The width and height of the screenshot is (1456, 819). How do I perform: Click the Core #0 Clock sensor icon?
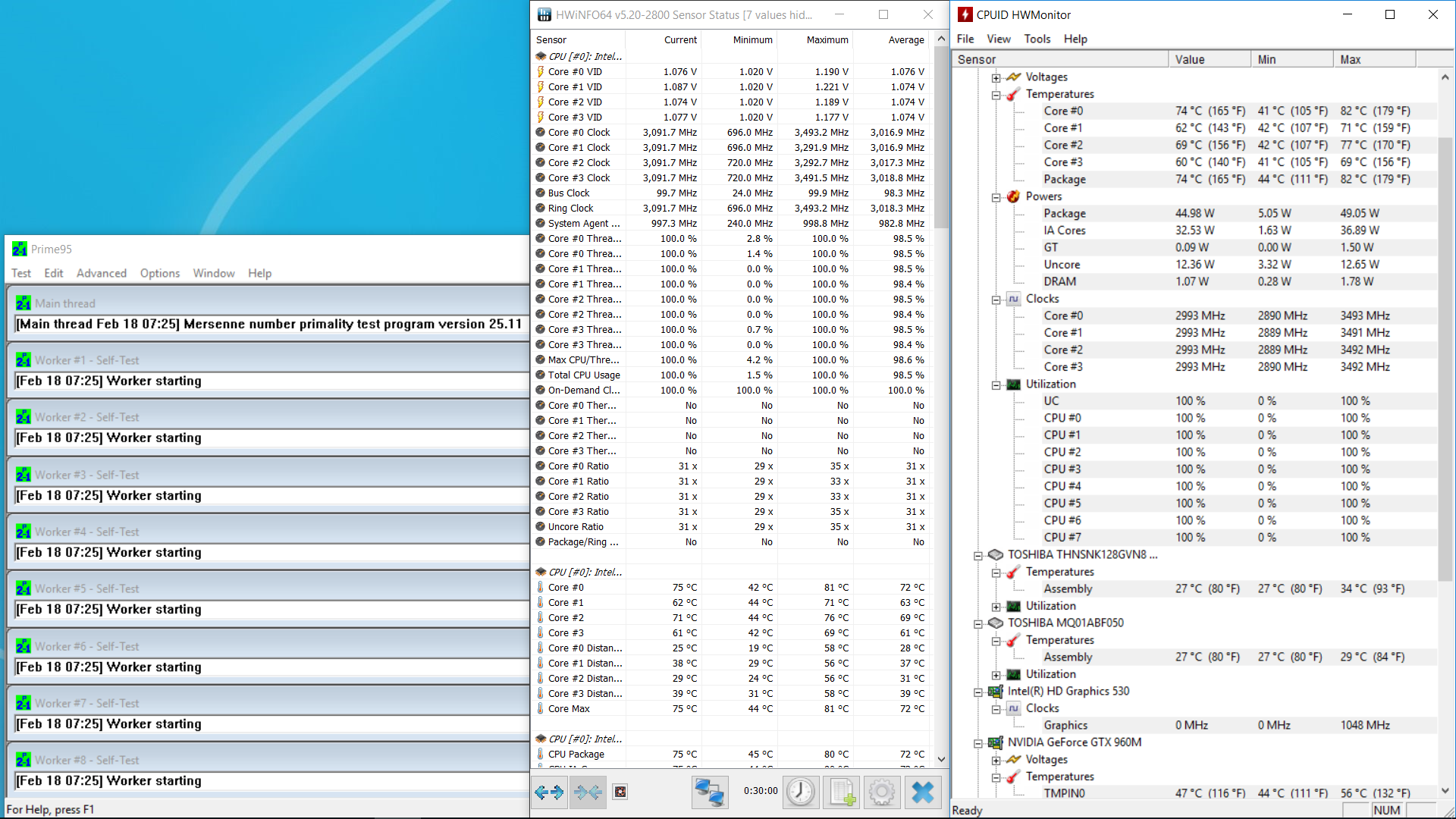tap(541, 132)
